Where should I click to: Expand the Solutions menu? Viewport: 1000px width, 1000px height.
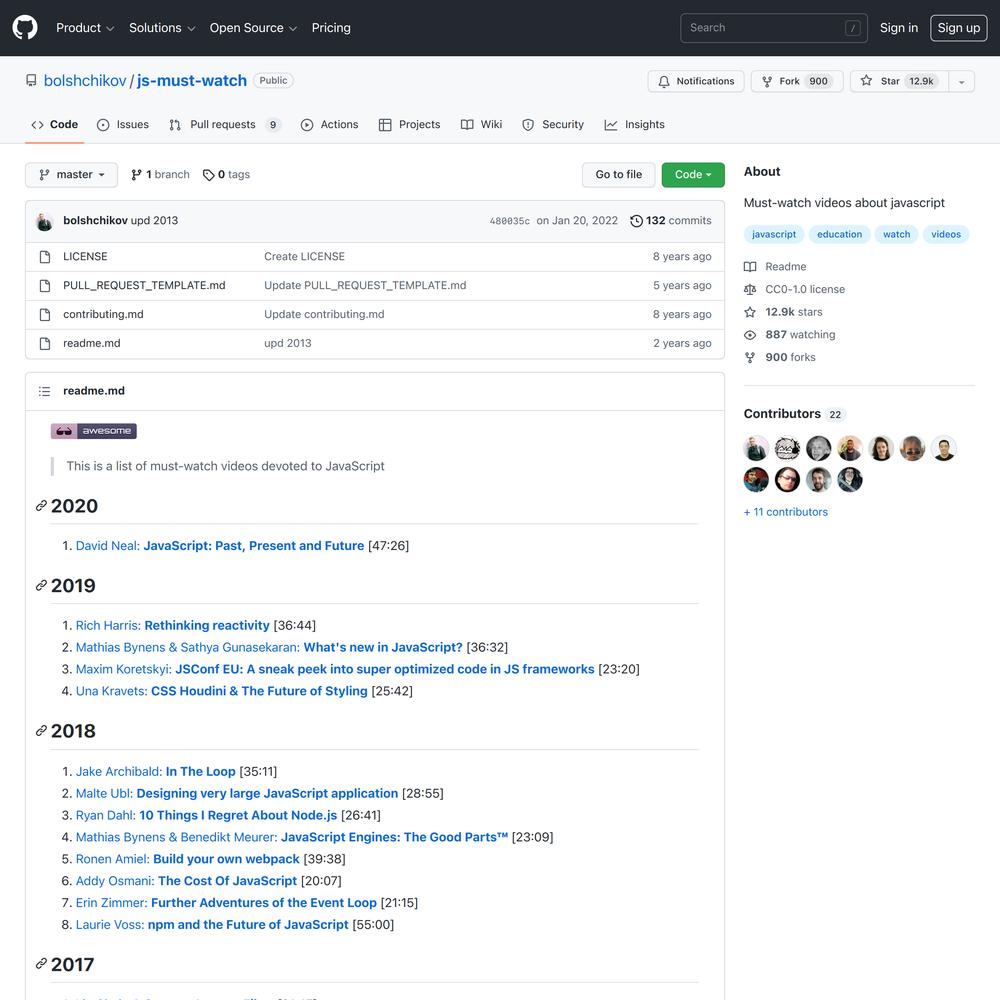[x=162, y=28]
